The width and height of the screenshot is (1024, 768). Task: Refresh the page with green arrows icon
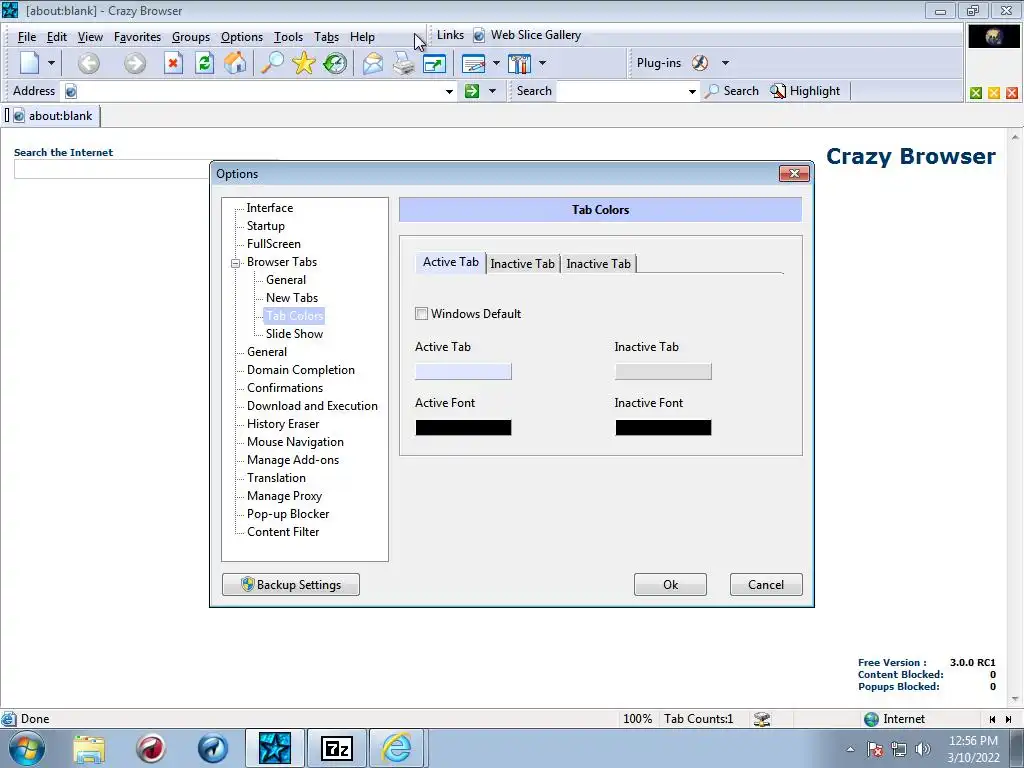tap(204, 63)
